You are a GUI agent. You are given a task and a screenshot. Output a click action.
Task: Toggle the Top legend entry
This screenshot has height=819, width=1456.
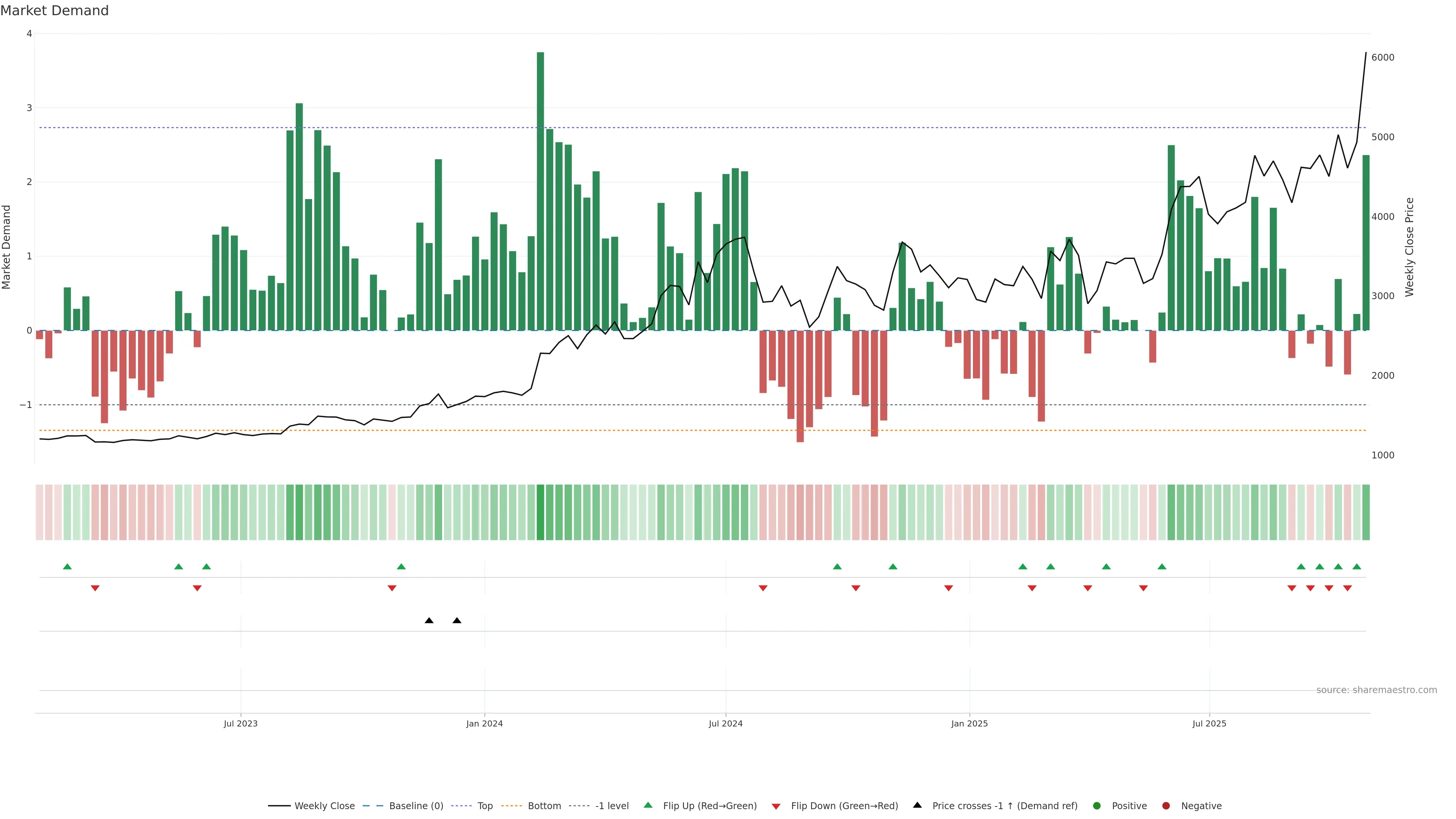[x=485, y=805]
